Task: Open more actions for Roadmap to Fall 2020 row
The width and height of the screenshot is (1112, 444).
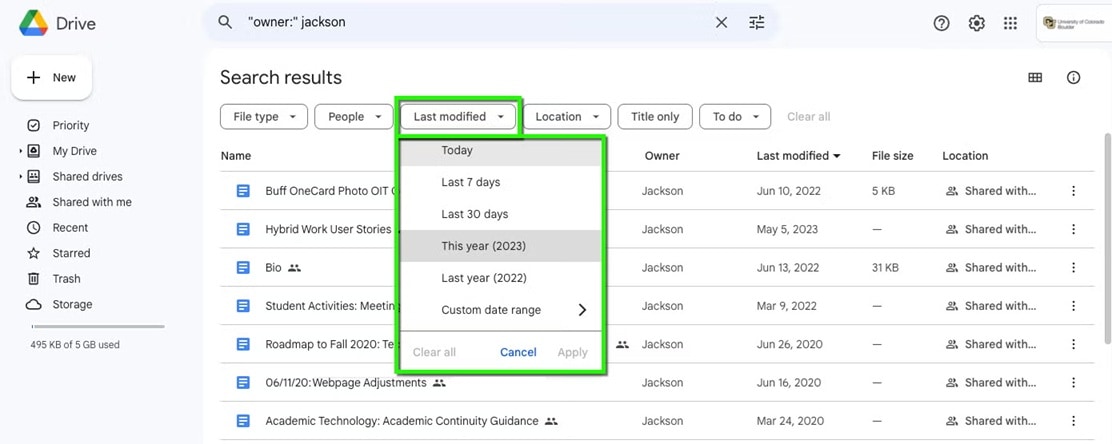Action: [1074, 344]
